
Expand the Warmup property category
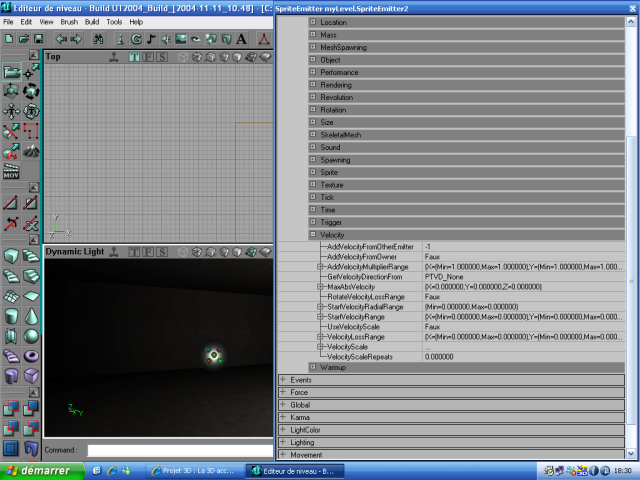tap(312, 367)
